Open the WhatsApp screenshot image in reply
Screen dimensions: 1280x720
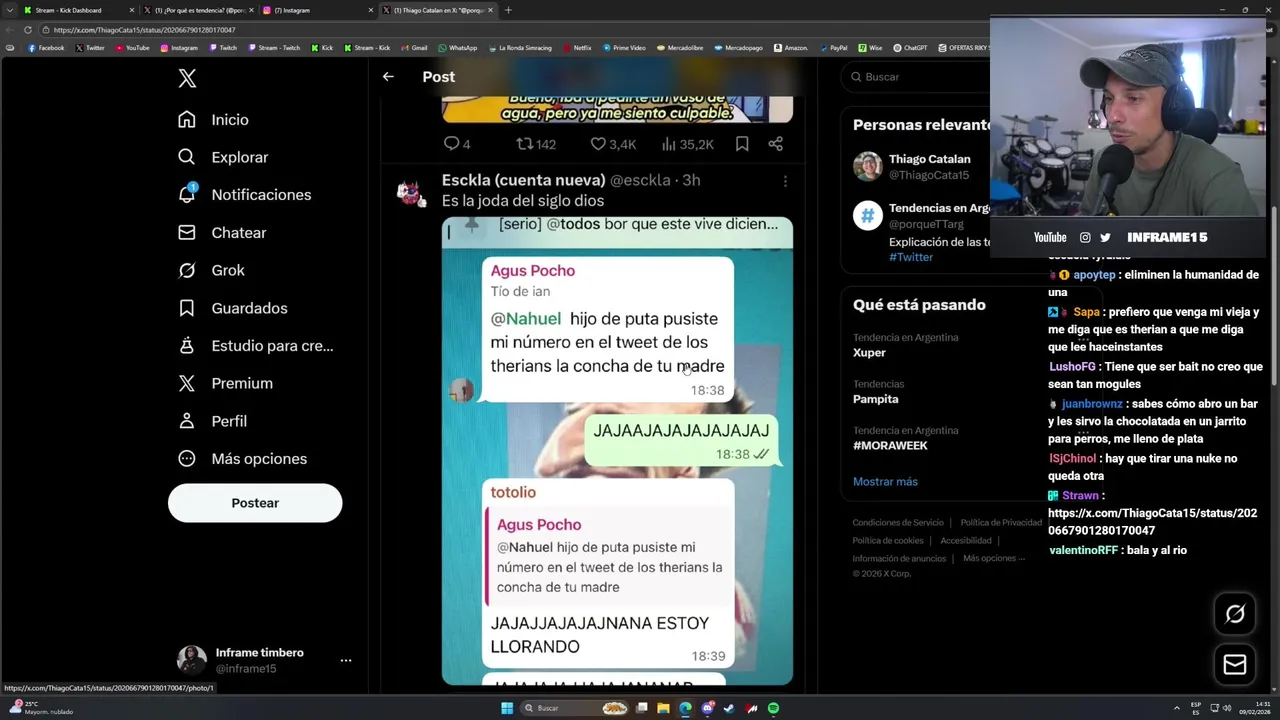(617, 451)
